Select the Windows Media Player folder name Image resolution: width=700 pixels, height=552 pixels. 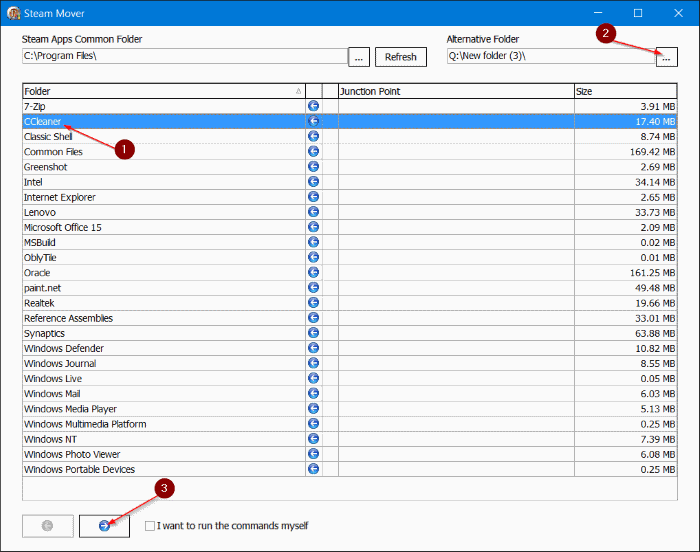tap(70, 409)
